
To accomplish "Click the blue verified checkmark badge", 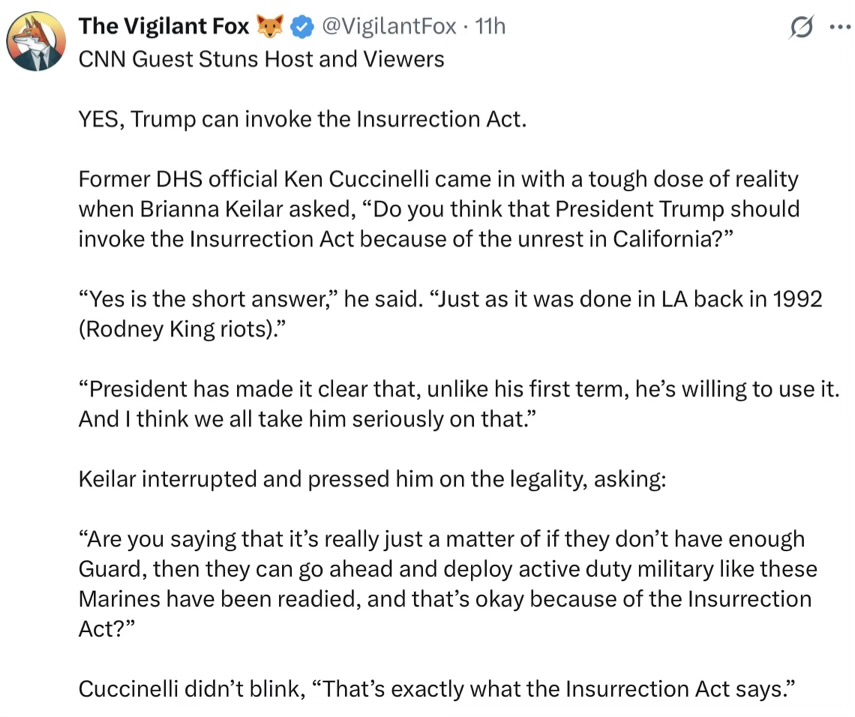I will click(x=302, y=27).
